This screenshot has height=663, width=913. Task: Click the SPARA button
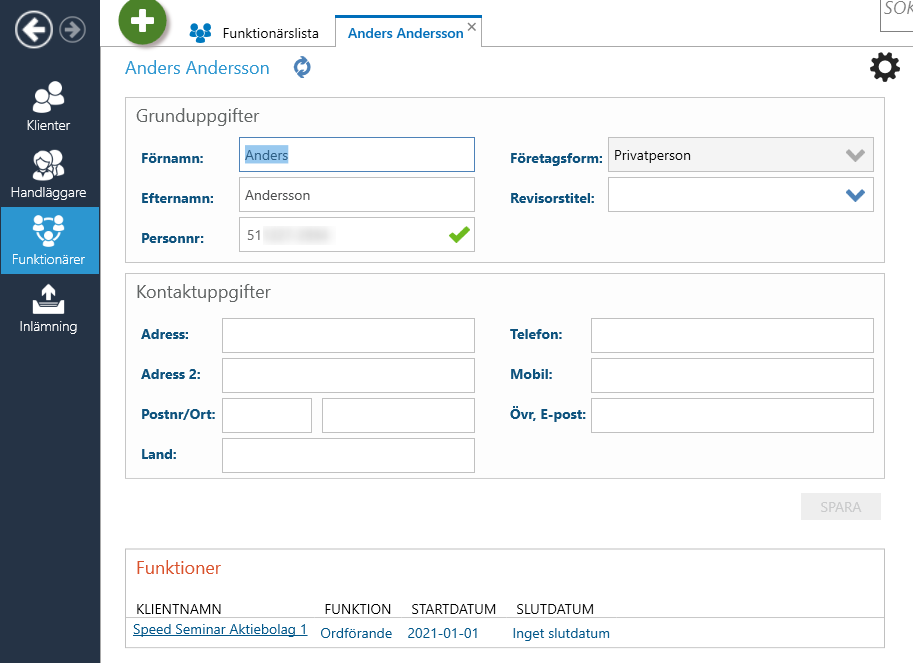pyautogui.click(x=840, y=507)
